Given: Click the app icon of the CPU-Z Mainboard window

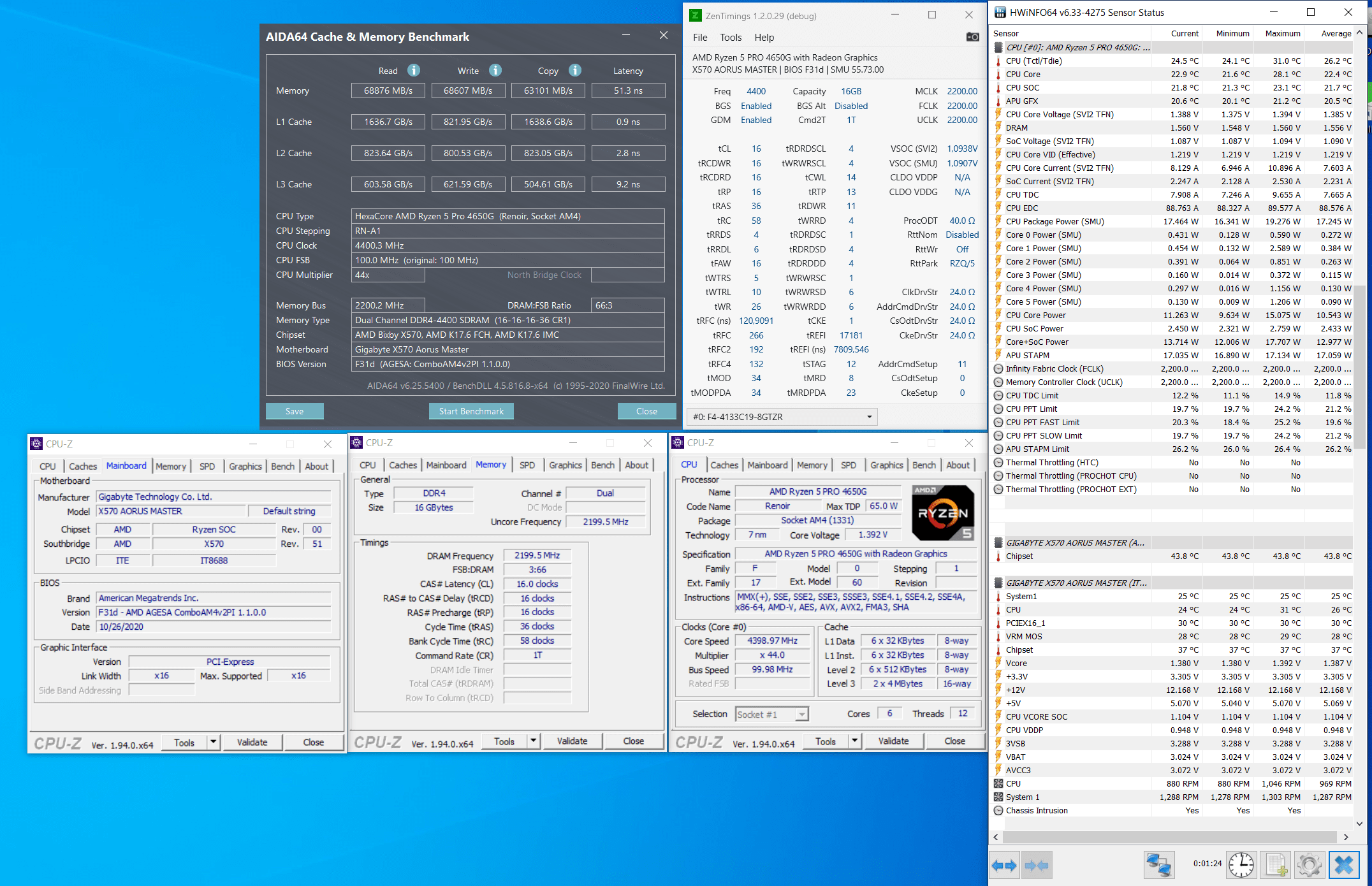Looking at the screenshot, I should 36,444.
